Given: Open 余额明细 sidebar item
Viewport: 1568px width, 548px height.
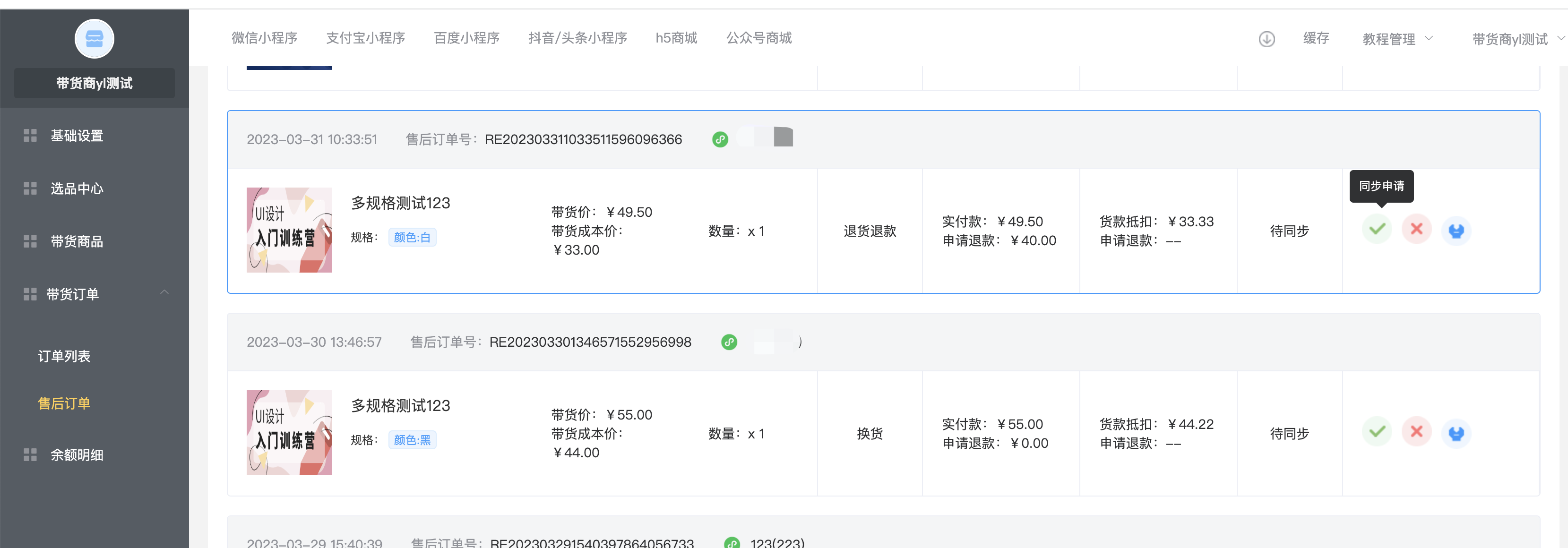Looking at the screenshot, I should pyautogui.click(x=77, y=455).
